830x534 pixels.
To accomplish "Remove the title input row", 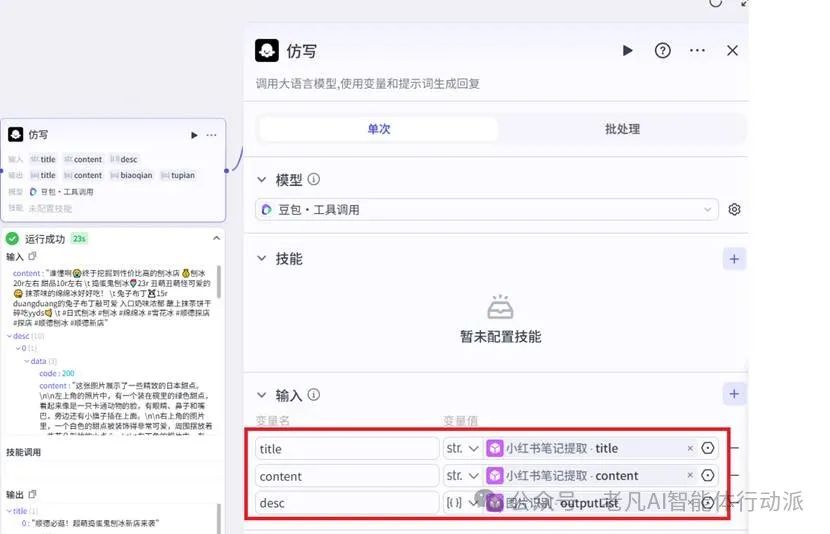I will (735, 448).
